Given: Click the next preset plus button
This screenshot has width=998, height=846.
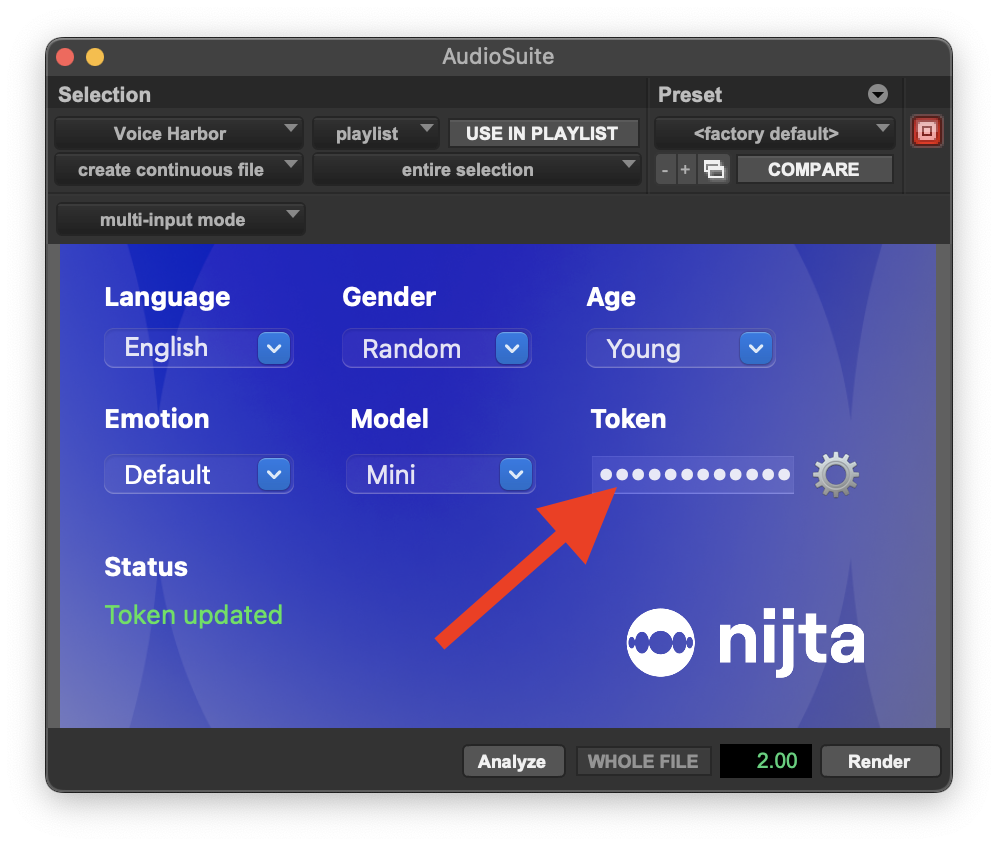Looking at the screenshot, I should coord(685,170).
